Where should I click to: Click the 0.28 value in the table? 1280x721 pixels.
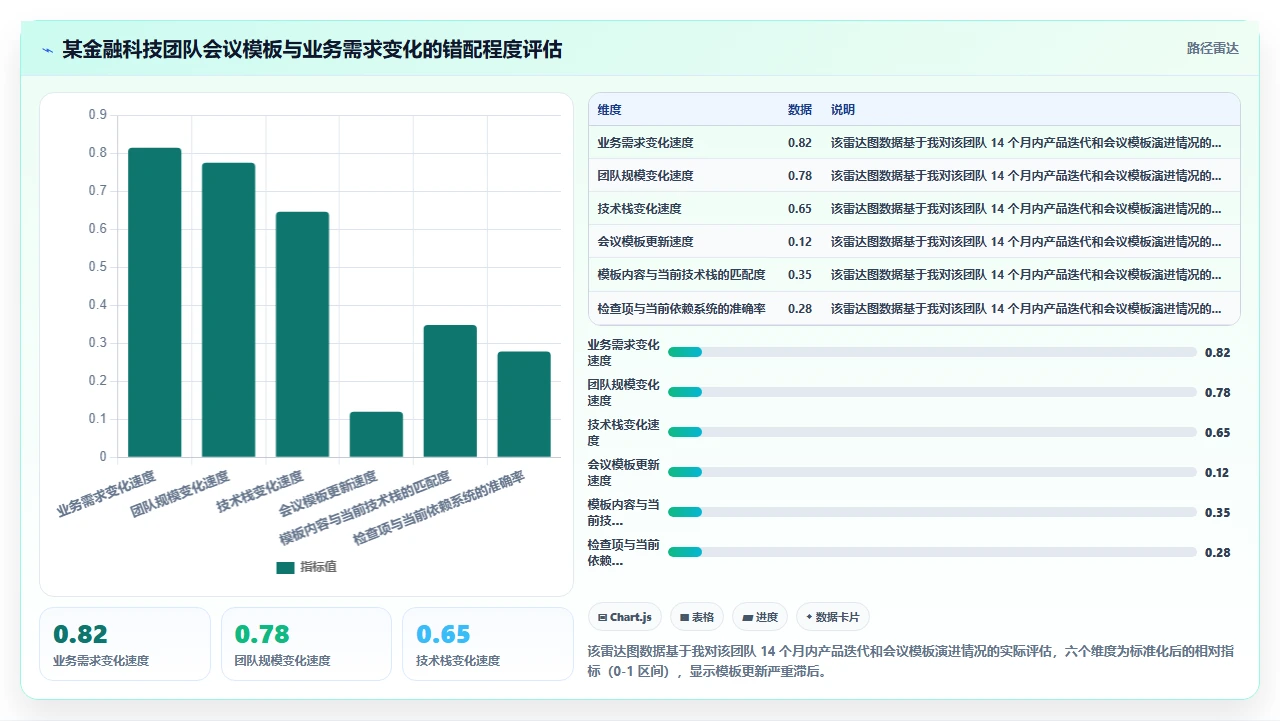(x=800, y=308)
